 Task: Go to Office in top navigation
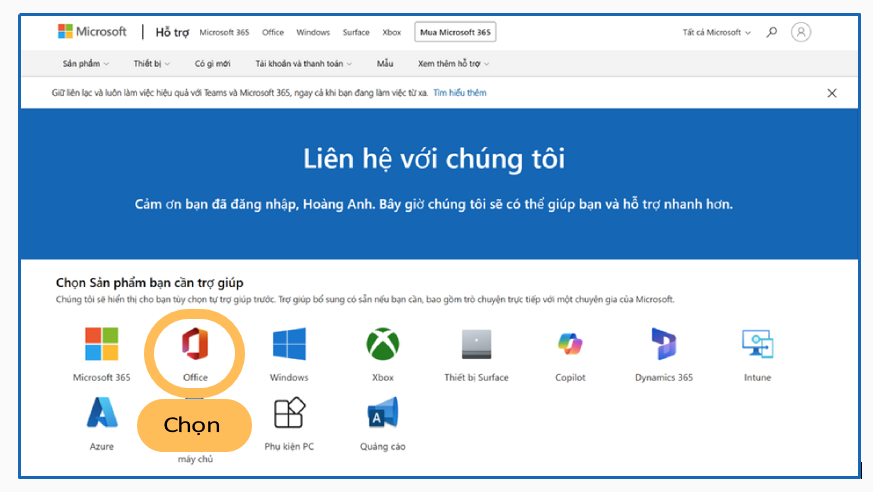pyautogui.click(x=273, y=32)
